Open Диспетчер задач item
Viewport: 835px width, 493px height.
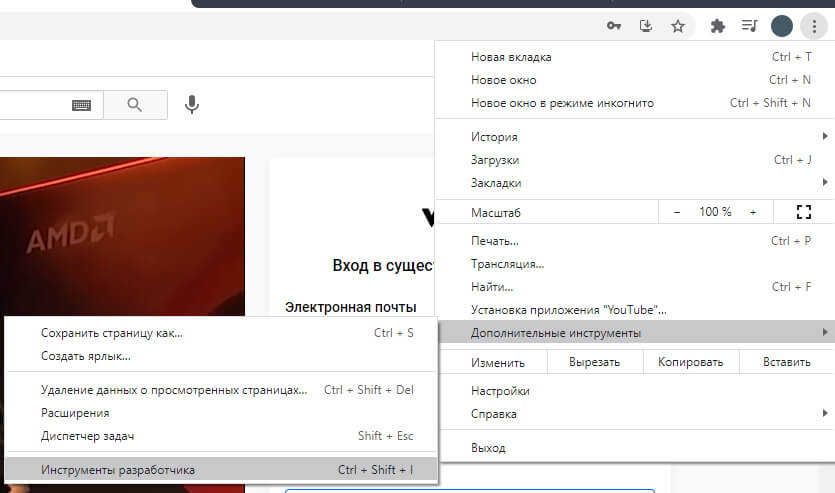coord(220,436)
